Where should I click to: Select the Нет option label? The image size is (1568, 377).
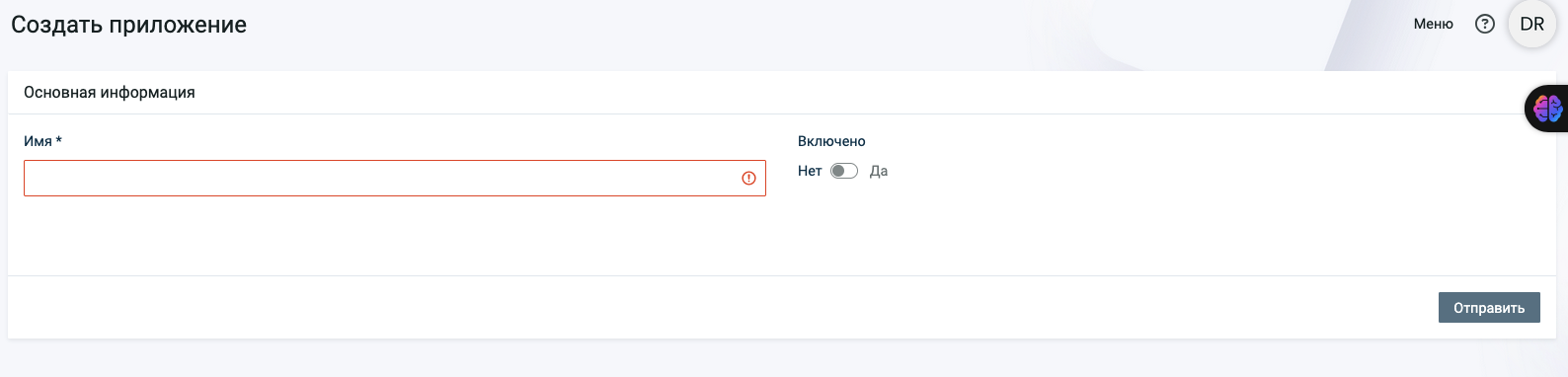click(810, 171)
